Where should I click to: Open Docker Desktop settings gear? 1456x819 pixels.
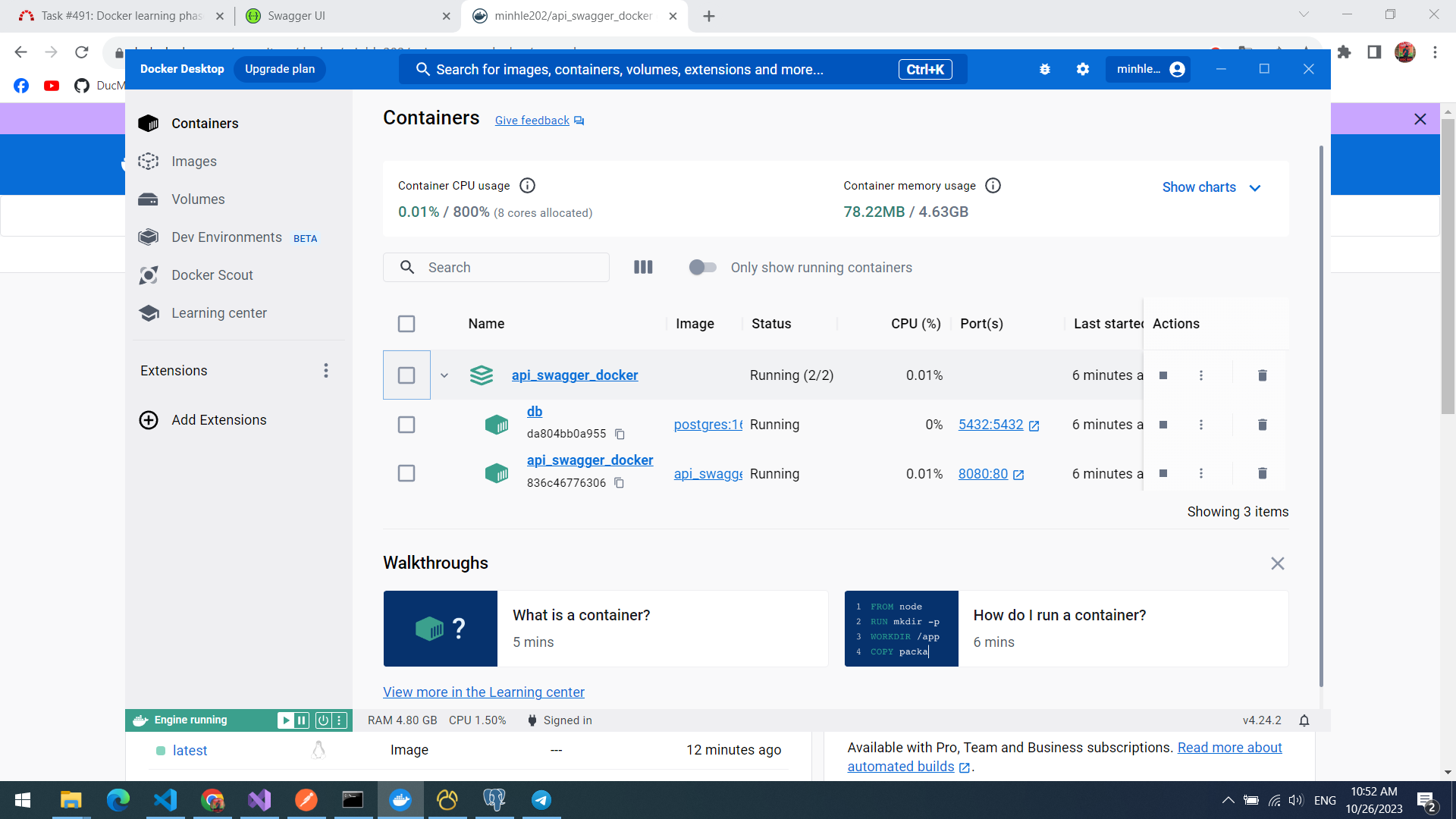1082,69
